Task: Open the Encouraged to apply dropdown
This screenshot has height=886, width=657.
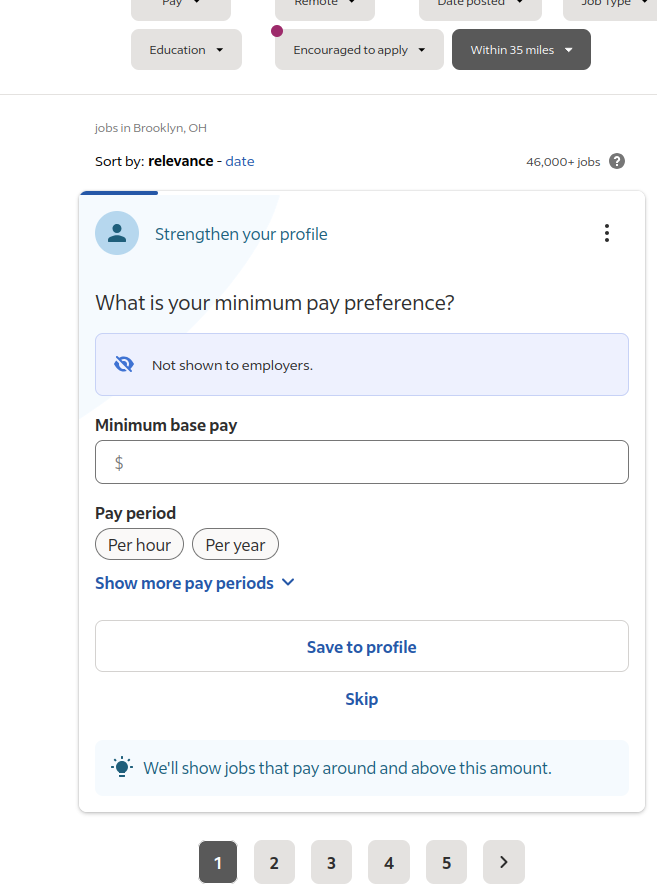Action: pos(359,50)
